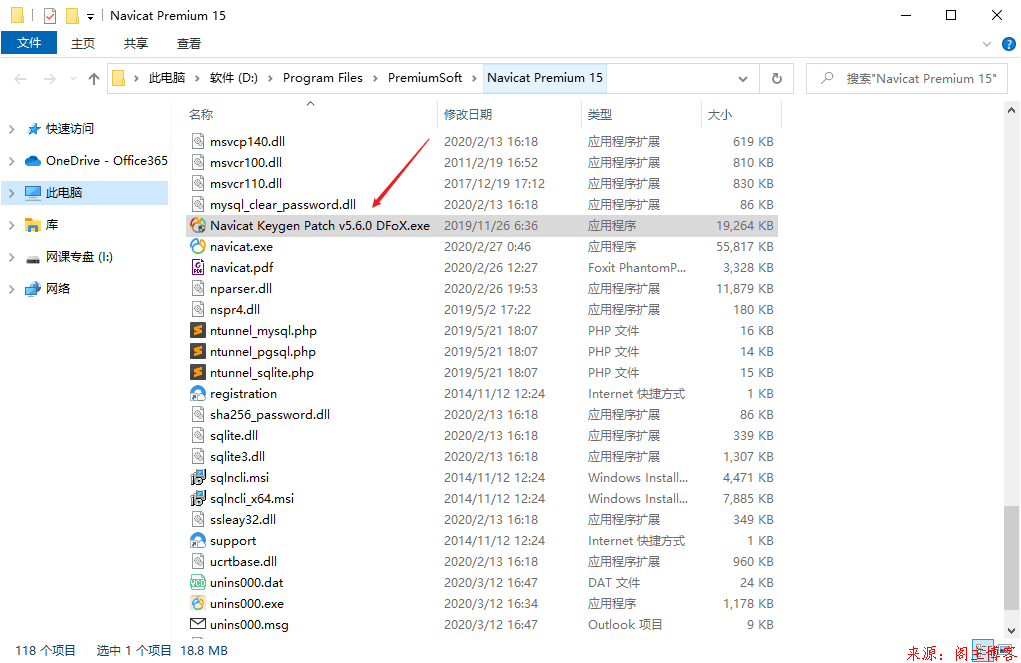Click the New Folder icon in title bar
The image size is (1021, 663).
72,16
